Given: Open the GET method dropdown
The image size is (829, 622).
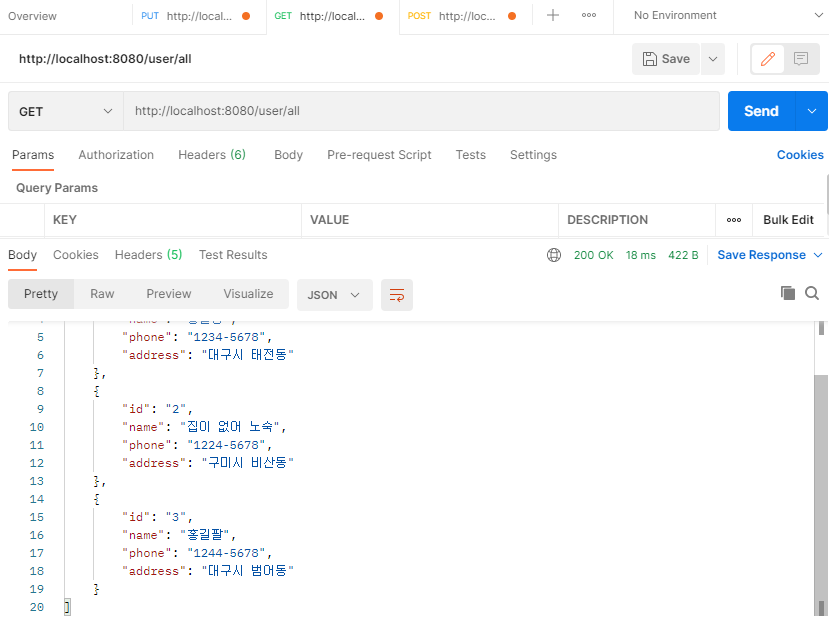Looking at the screenshot, I should tap(66, 111).
